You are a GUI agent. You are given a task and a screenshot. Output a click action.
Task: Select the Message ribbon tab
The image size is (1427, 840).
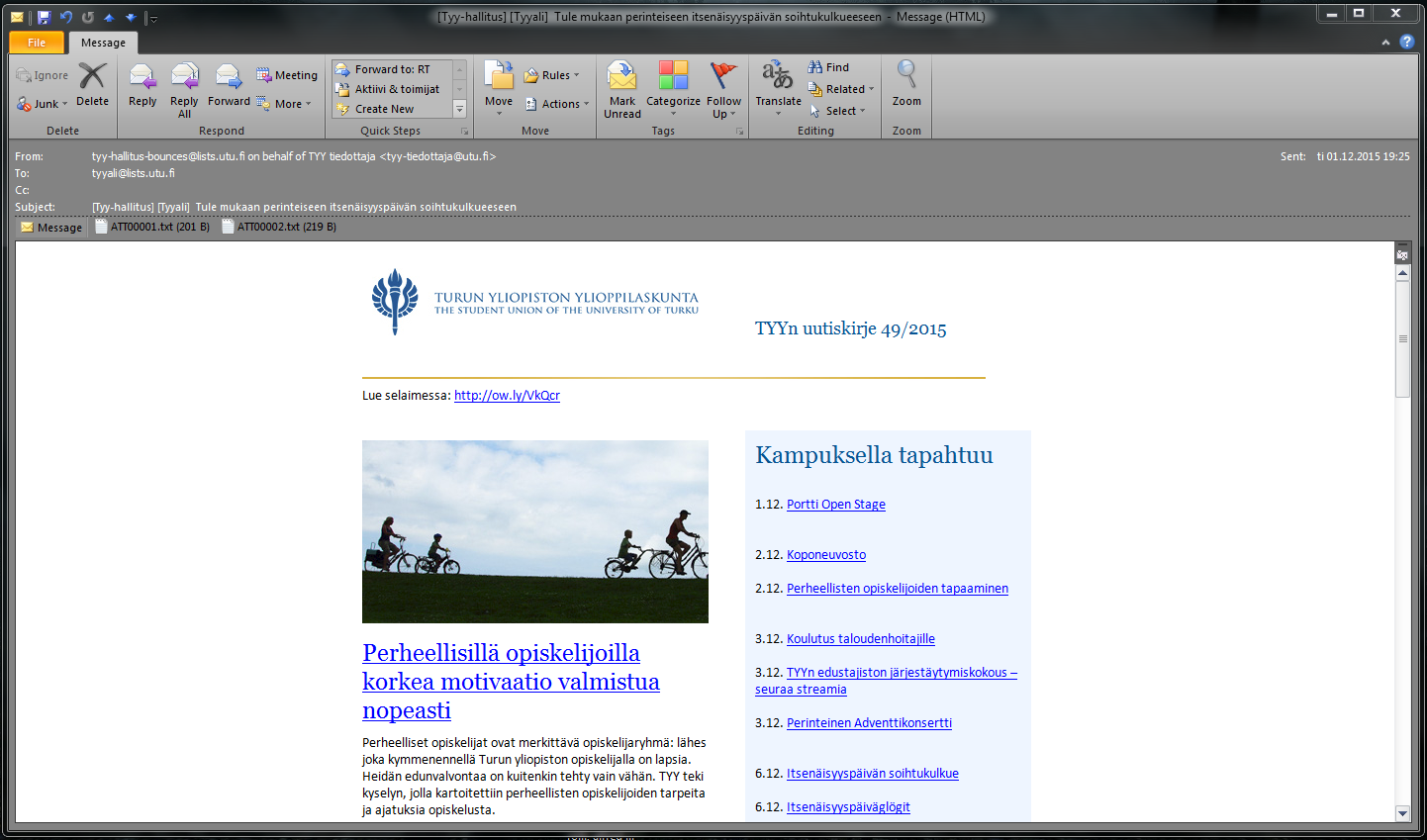[x=103, y=43]
